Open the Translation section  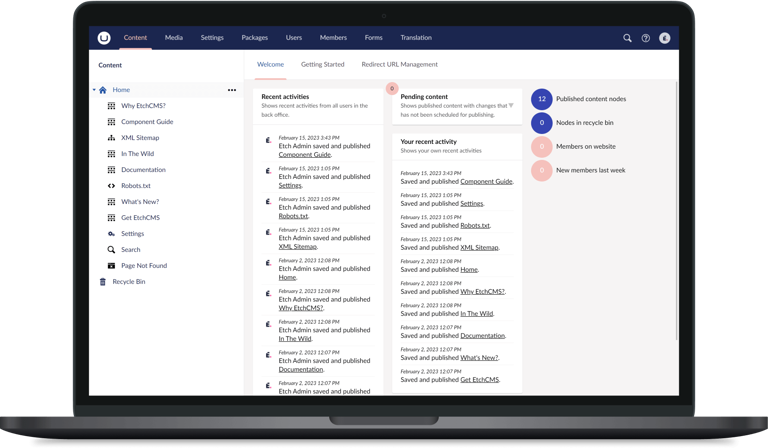(416, 38)
